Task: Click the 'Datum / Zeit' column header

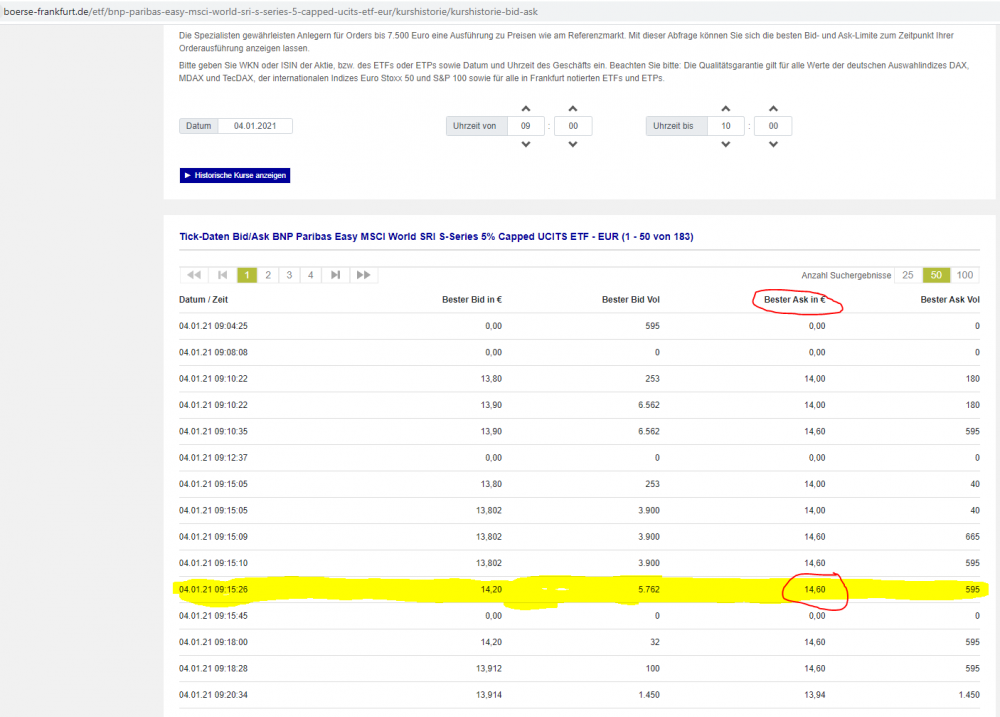Action: tap(203, 299)
